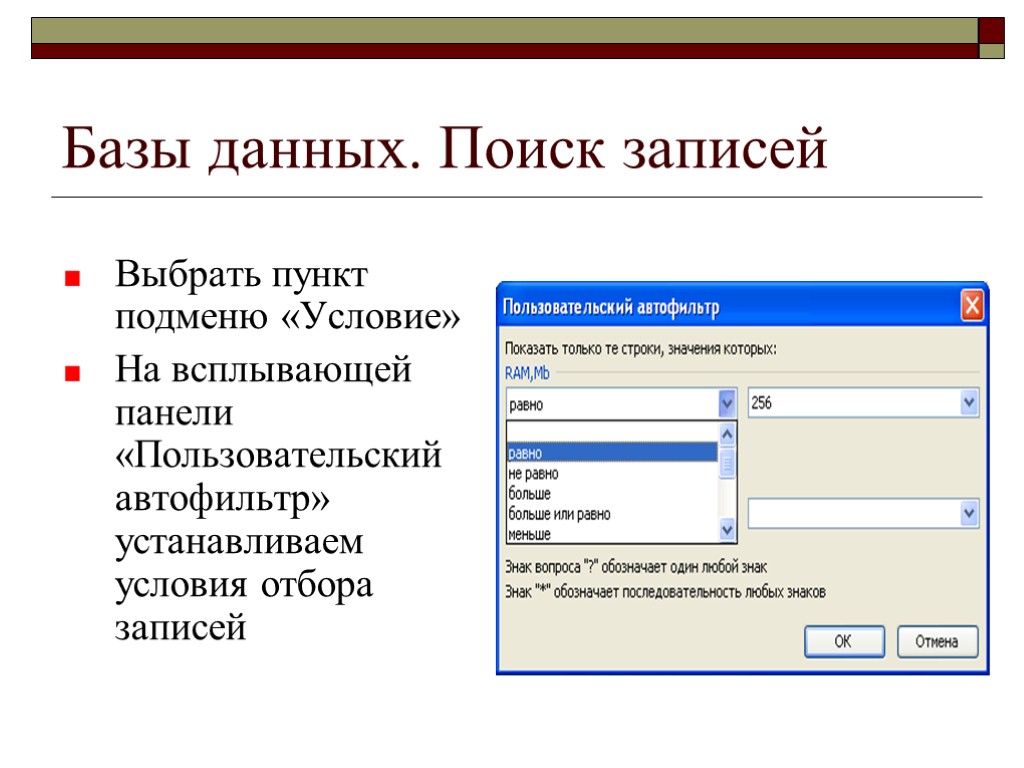The width and height of the screenshot is (1024, 768).
Task: Pick 'меньше' from the condition list
Action: [x=612, y=534]
